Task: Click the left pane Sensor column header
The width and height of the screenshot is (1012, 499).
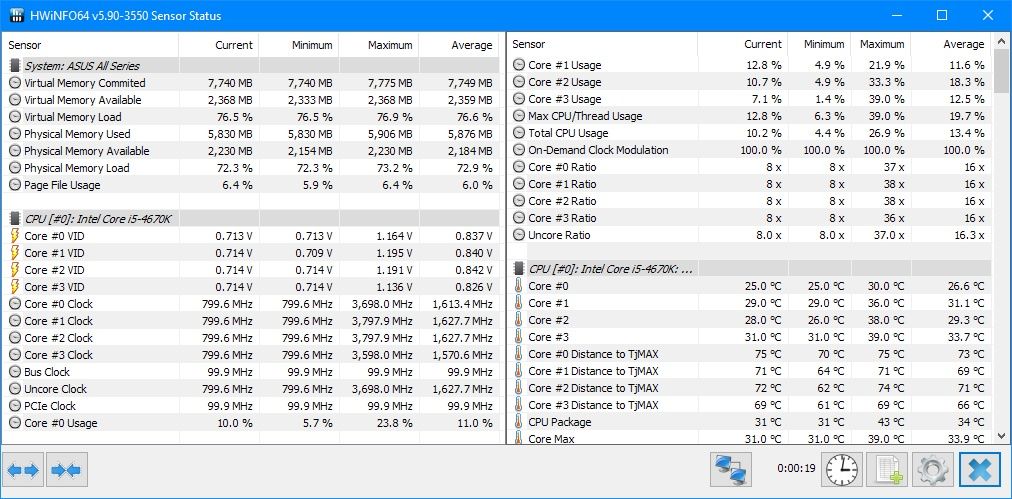Action: tap(90, 45)
